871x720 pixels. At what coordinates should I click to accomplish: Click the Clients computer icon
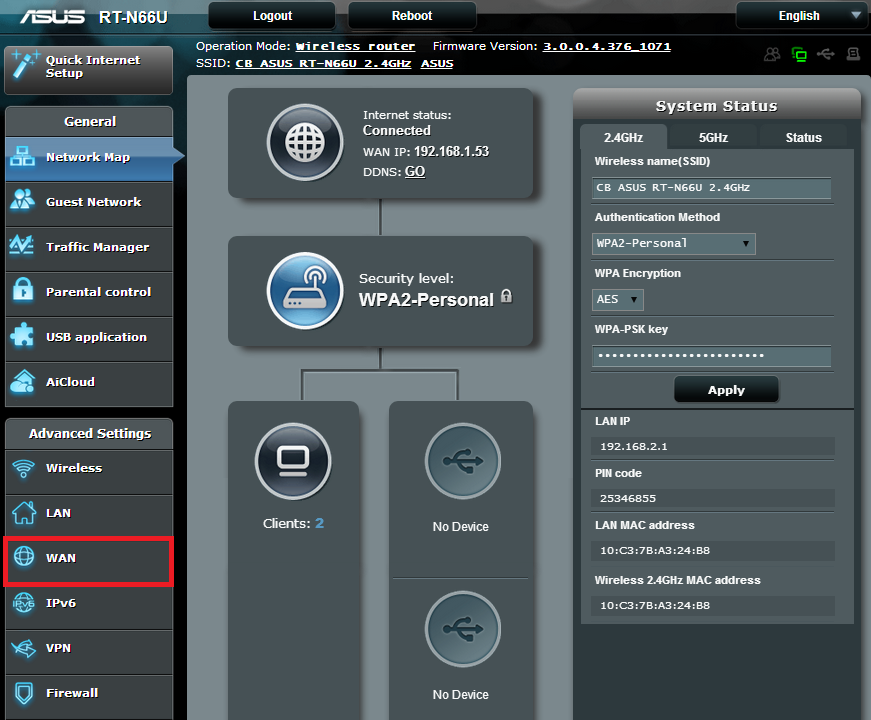coord(293,462)
